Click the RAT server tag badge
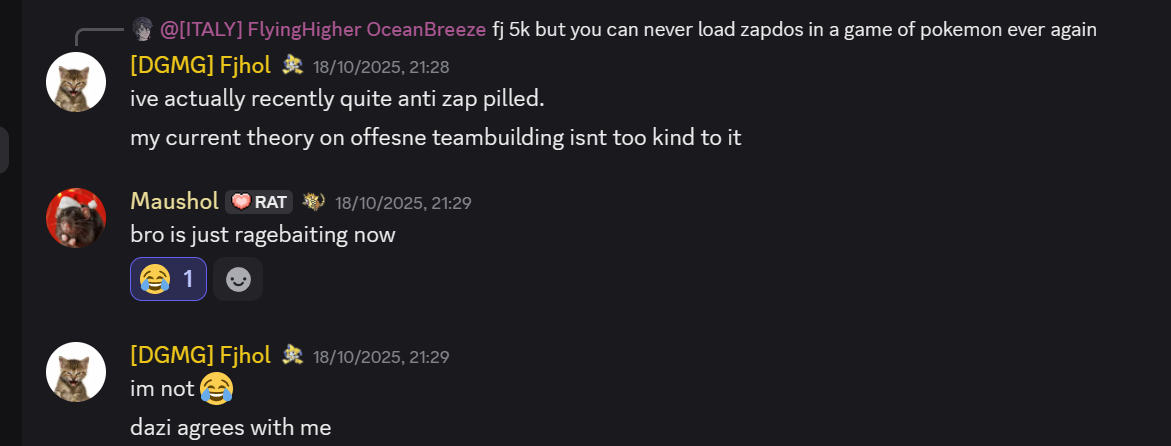Screen dimensions: 1171x446 pyautogui.click(x=259, y=202)
